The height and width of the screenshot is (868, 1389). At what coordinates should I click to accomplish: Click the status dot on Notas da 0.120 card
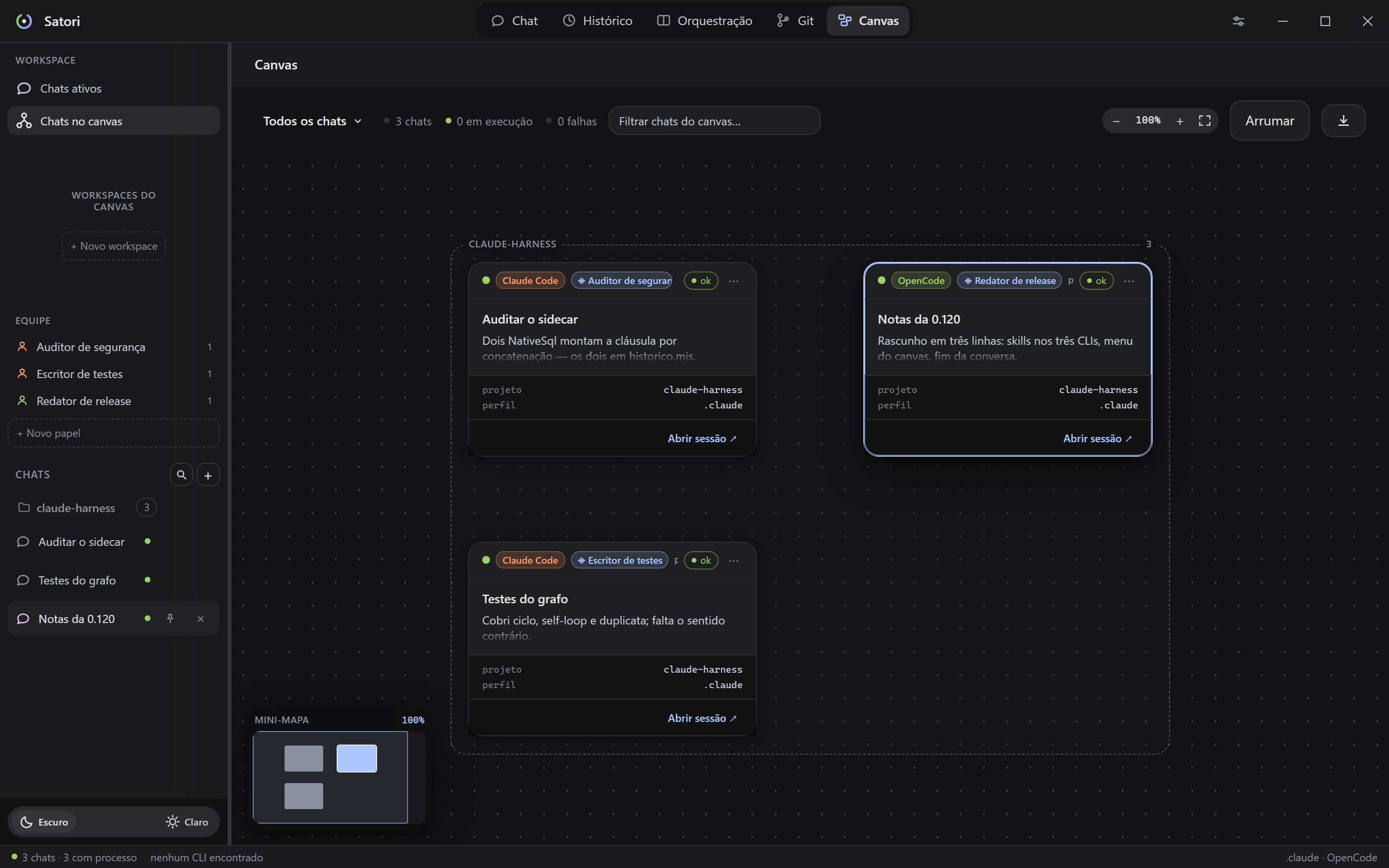(882, 280)
